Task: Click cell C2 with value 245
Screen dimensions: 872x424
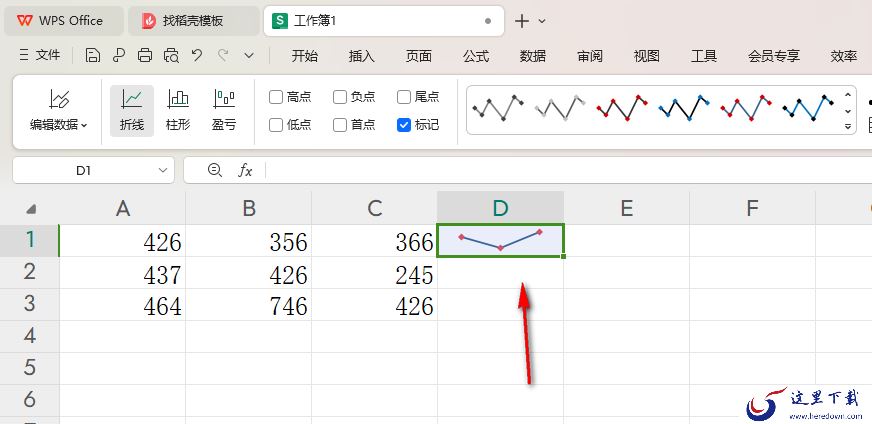Action: coord(375,273)
